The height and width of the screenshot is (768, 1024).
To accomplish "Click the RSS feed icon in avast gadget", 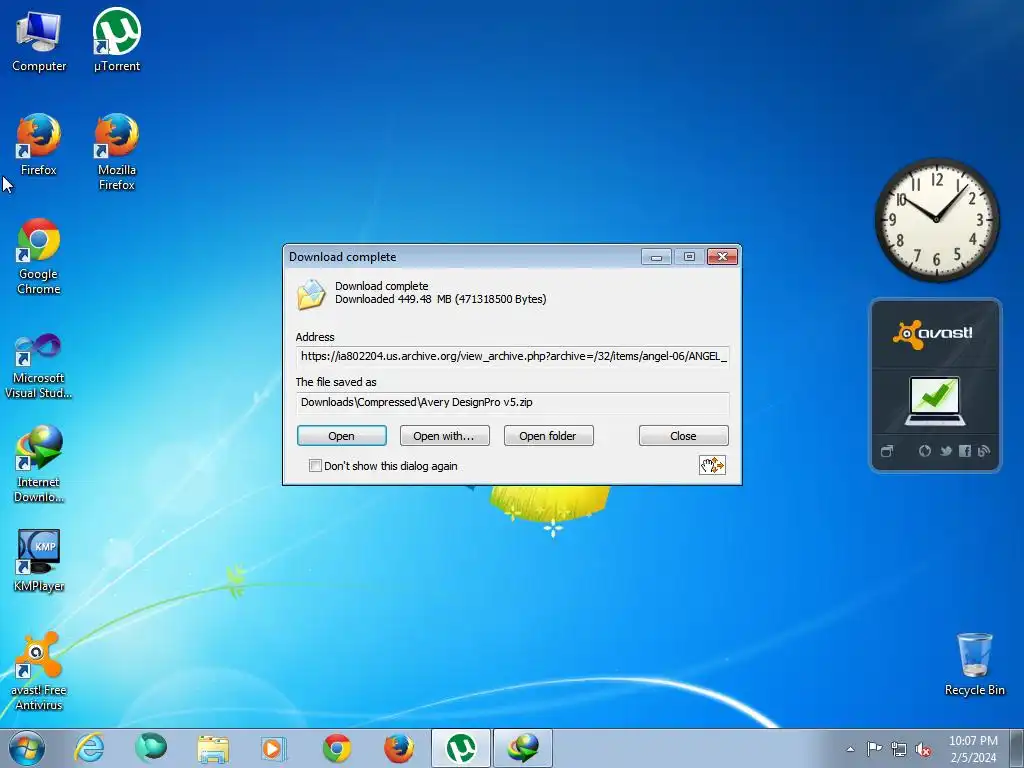I will [x=984, y=451].
